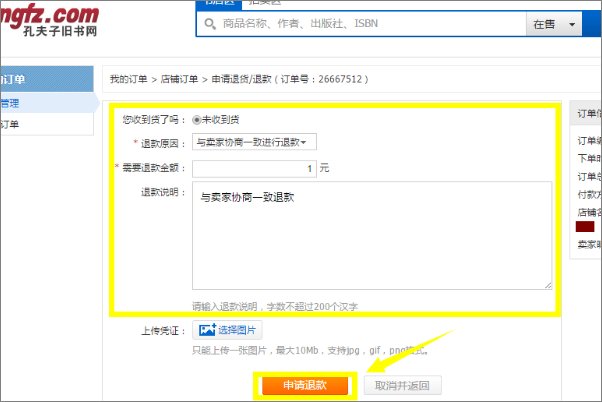Click the 上传凭证 label

[x=163, y=331]
